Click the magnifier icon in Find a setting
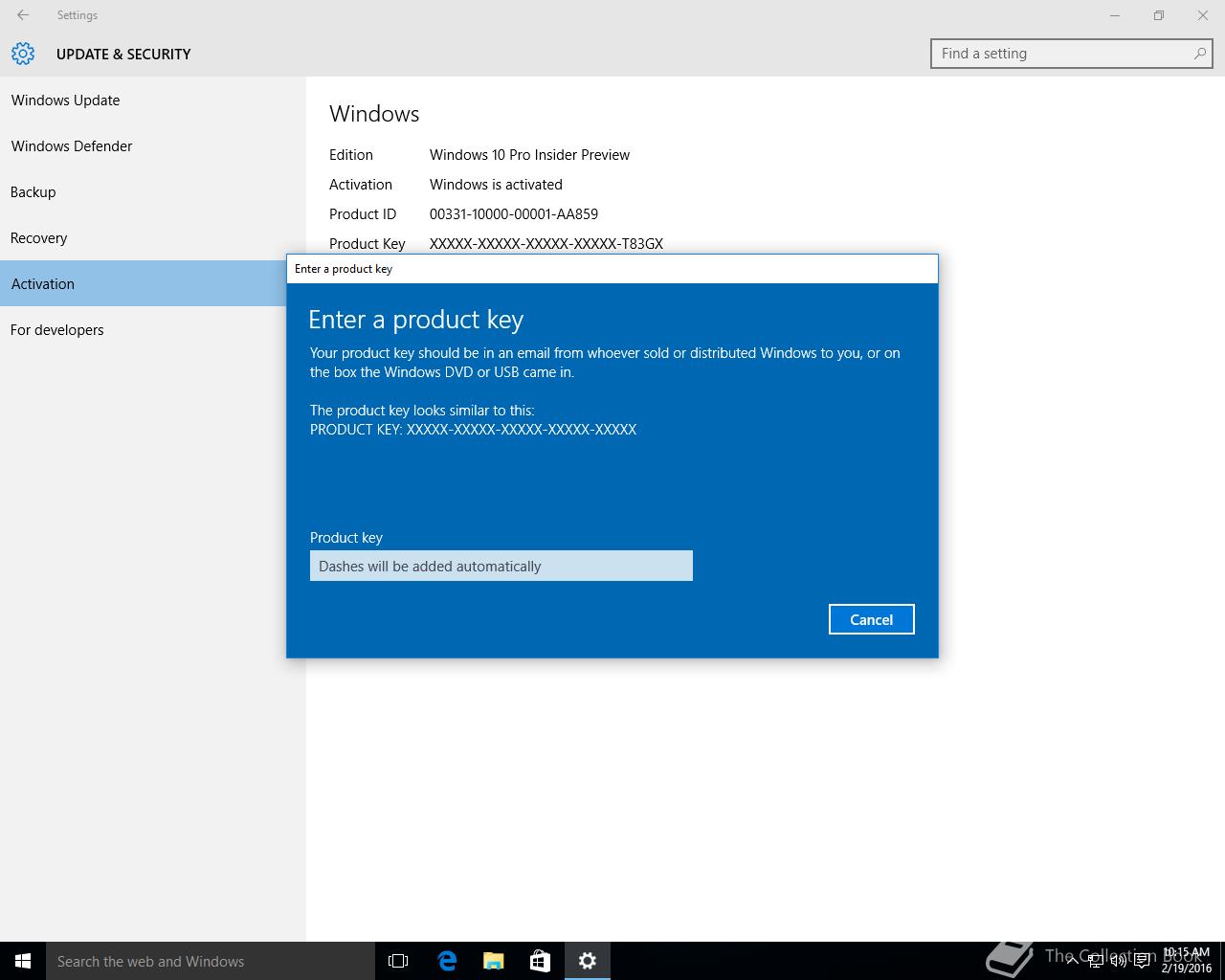This screenshot has width=1225, height=980. coord(1199,54)
